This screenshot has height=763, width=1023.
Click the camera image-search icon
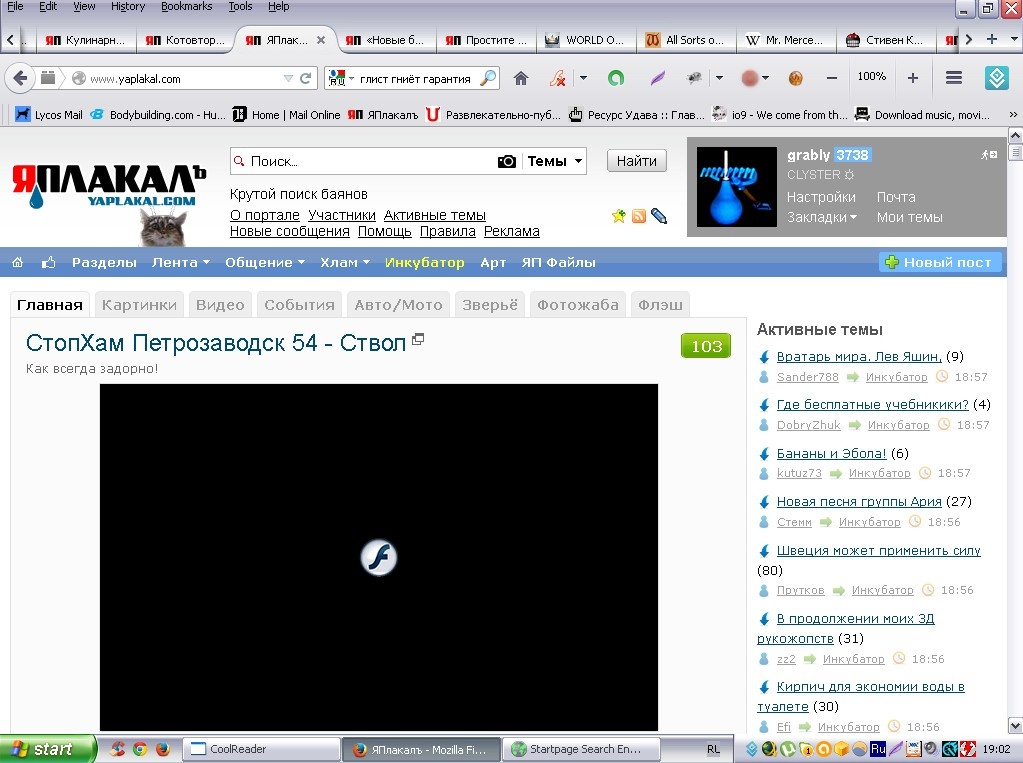[507, 161]
